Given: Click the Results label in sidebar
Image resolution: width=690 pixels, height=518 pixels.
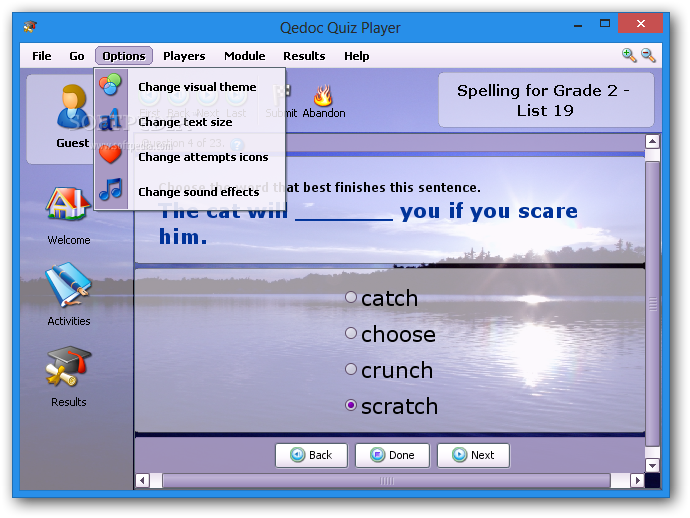Looking at the screenshot, I should tap(69, 402).
